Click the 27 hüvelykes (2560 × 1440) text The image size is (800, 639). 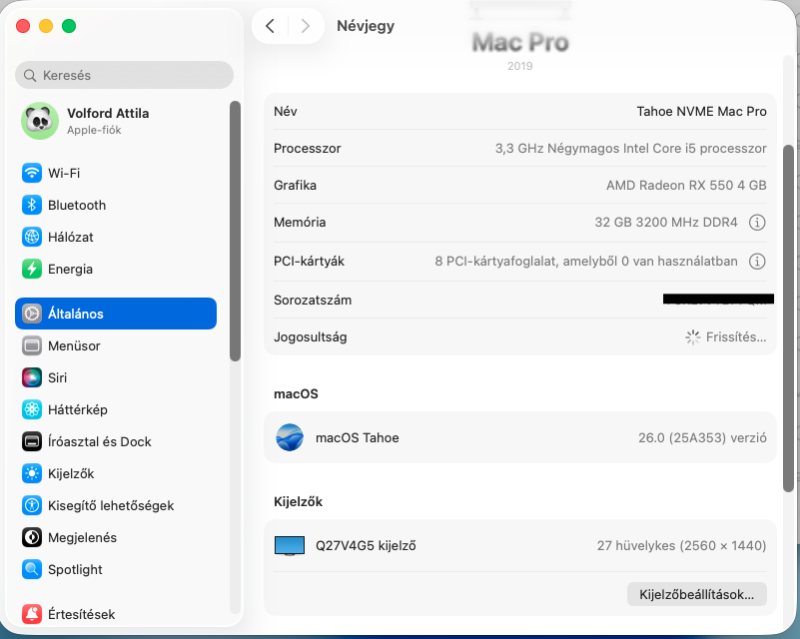[x=682, y=546]
